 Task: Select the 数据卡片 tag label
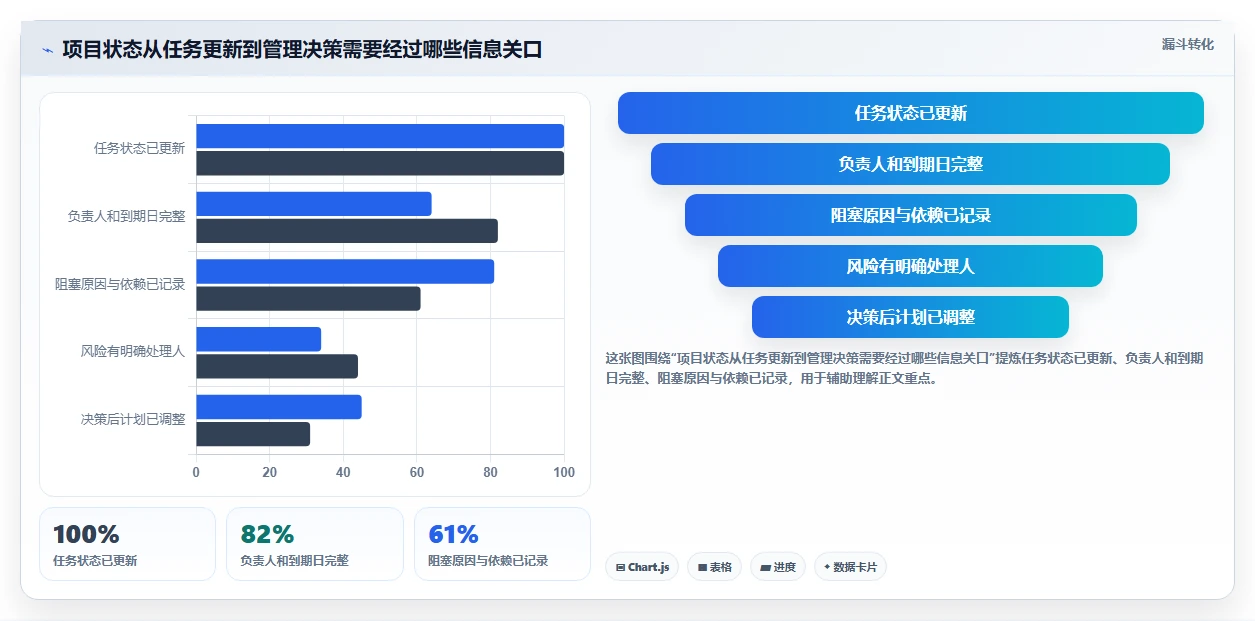pyautogui.click(x=855, y=567)
